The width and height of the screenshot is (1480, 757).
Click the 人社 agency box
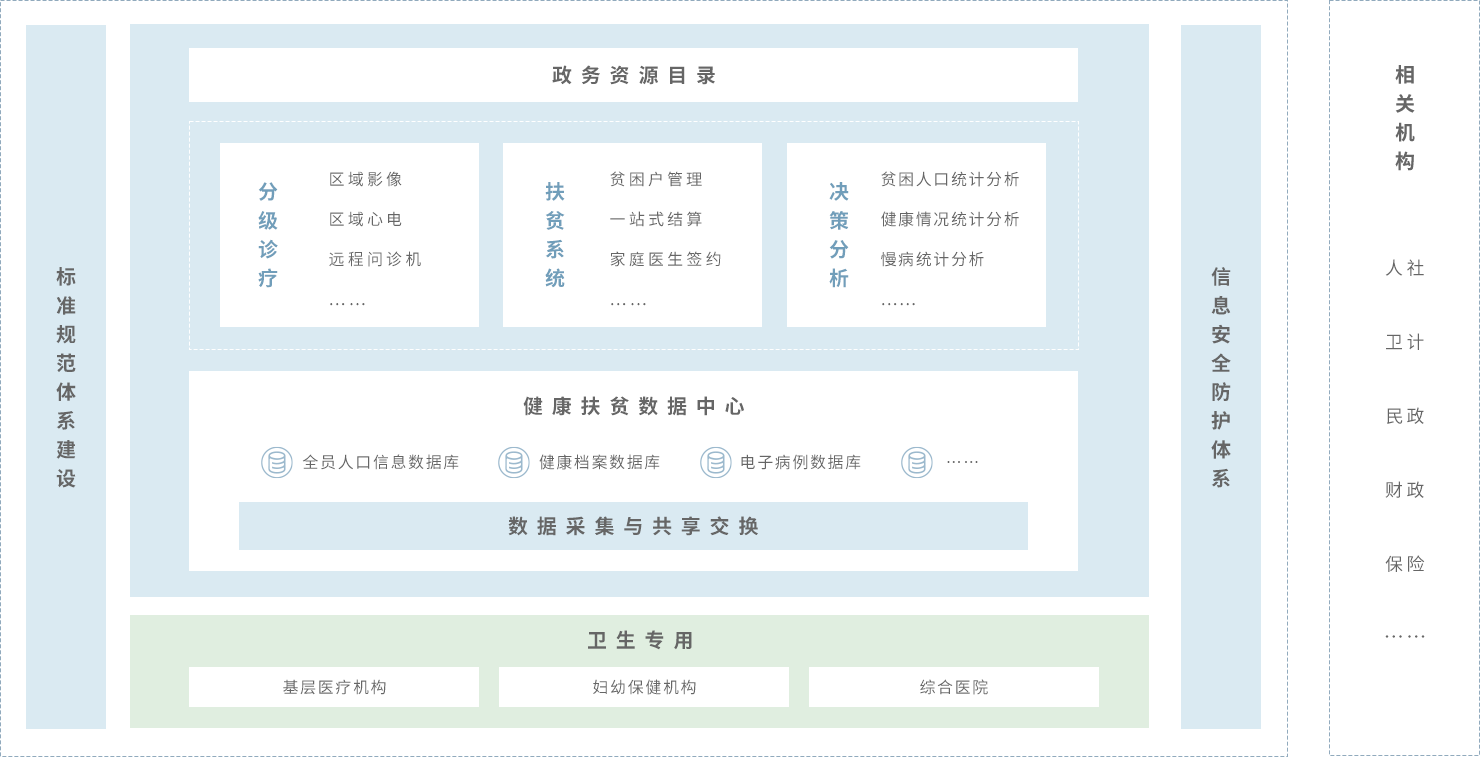[x=1404, y=268]
